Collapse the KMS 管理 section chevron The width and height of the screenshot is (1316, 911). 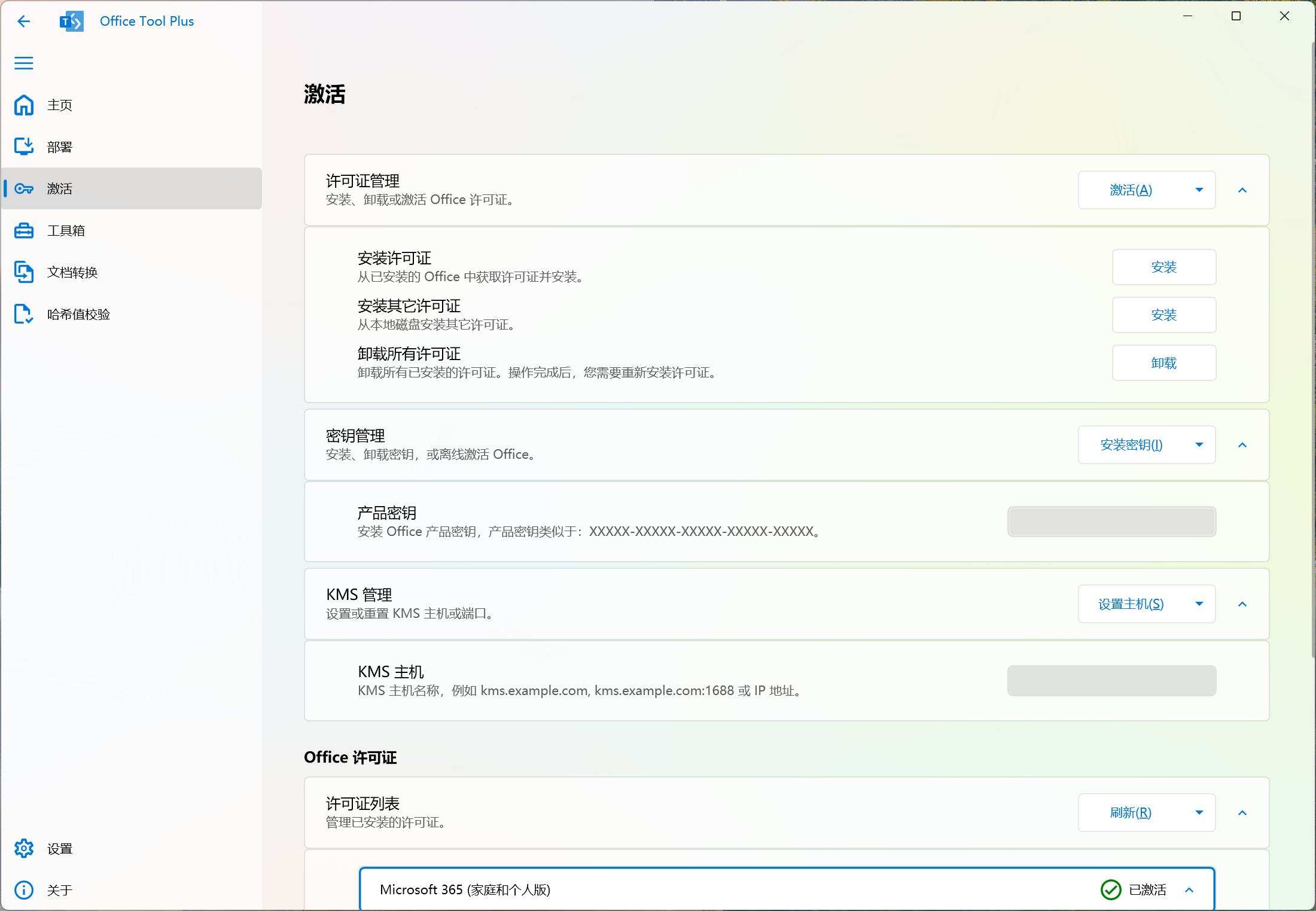1242,604
